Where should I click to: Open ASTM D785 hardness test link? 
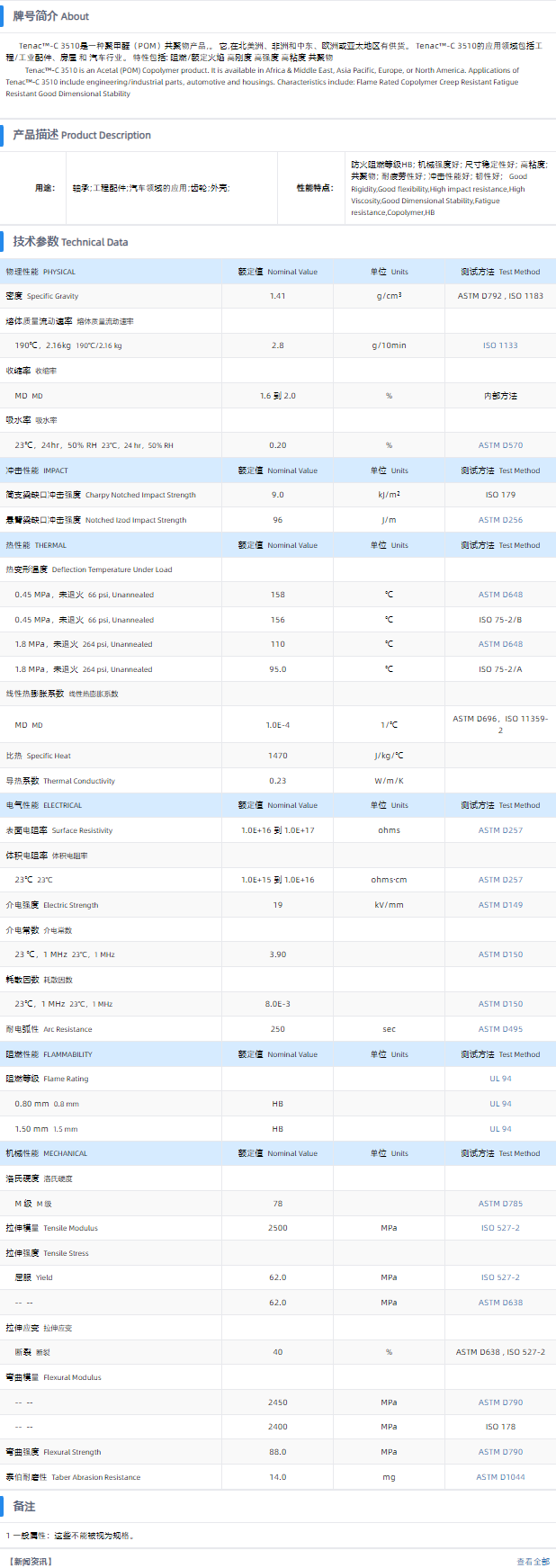point(500,1204)
